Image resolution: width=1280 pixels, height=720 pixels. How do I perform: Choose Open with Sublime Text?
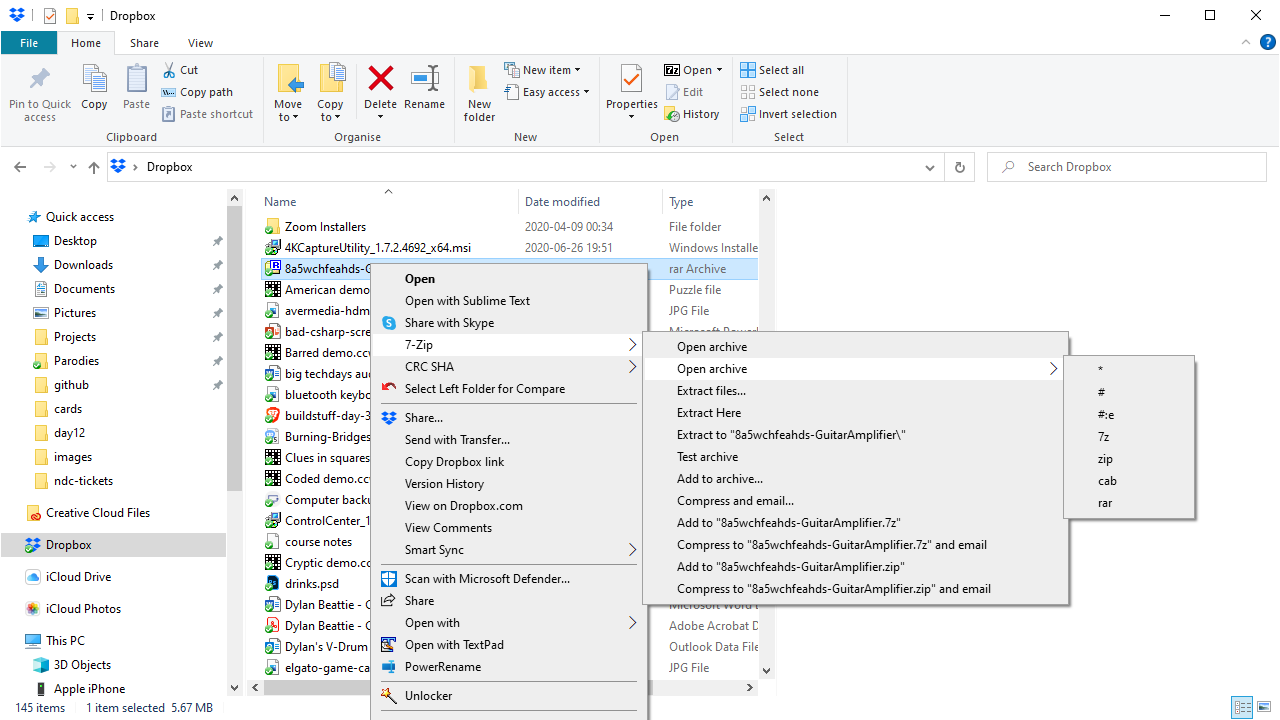[x=508, y=301]
